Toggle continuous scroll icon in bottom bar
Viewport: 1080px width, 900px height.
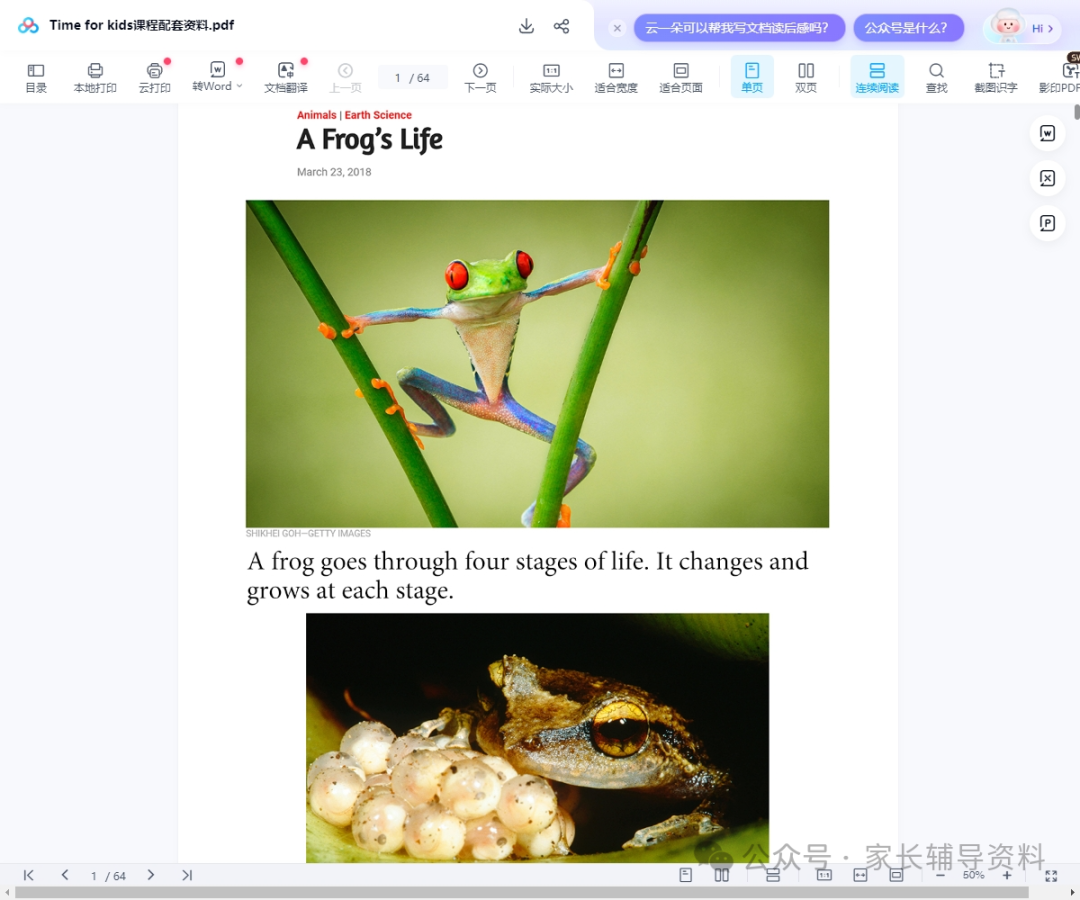(x=773, y=876)
